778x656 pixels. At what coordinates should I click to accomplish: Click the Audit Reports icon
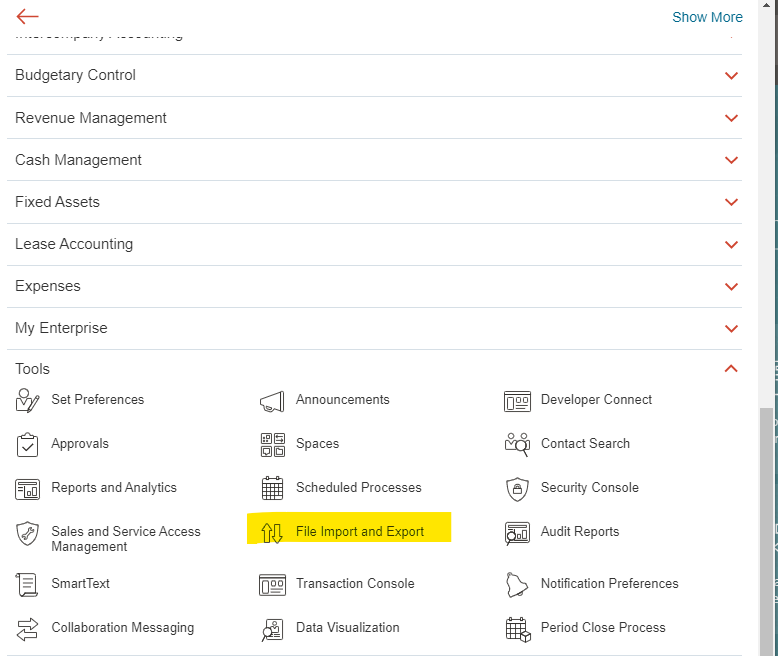coord(517,533)
